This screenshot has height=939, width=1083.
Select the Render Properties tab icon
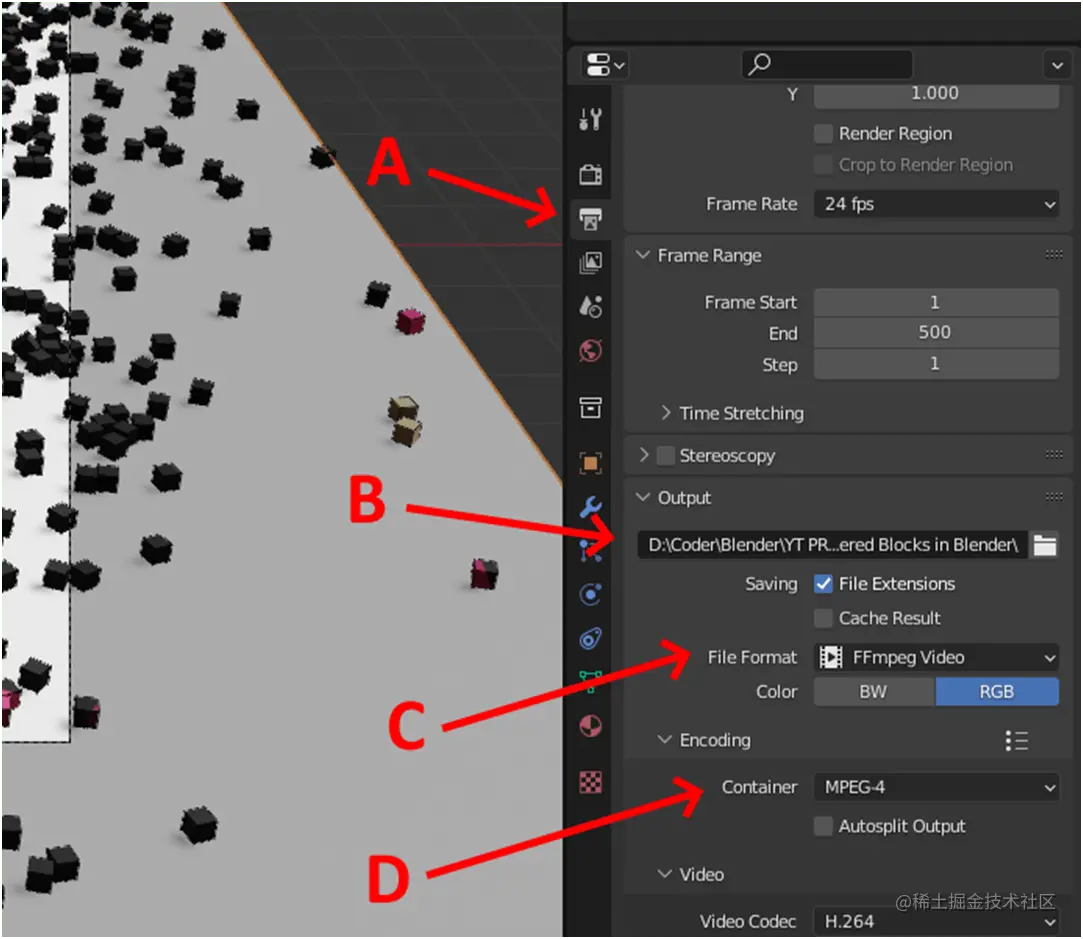coord(590,173)
